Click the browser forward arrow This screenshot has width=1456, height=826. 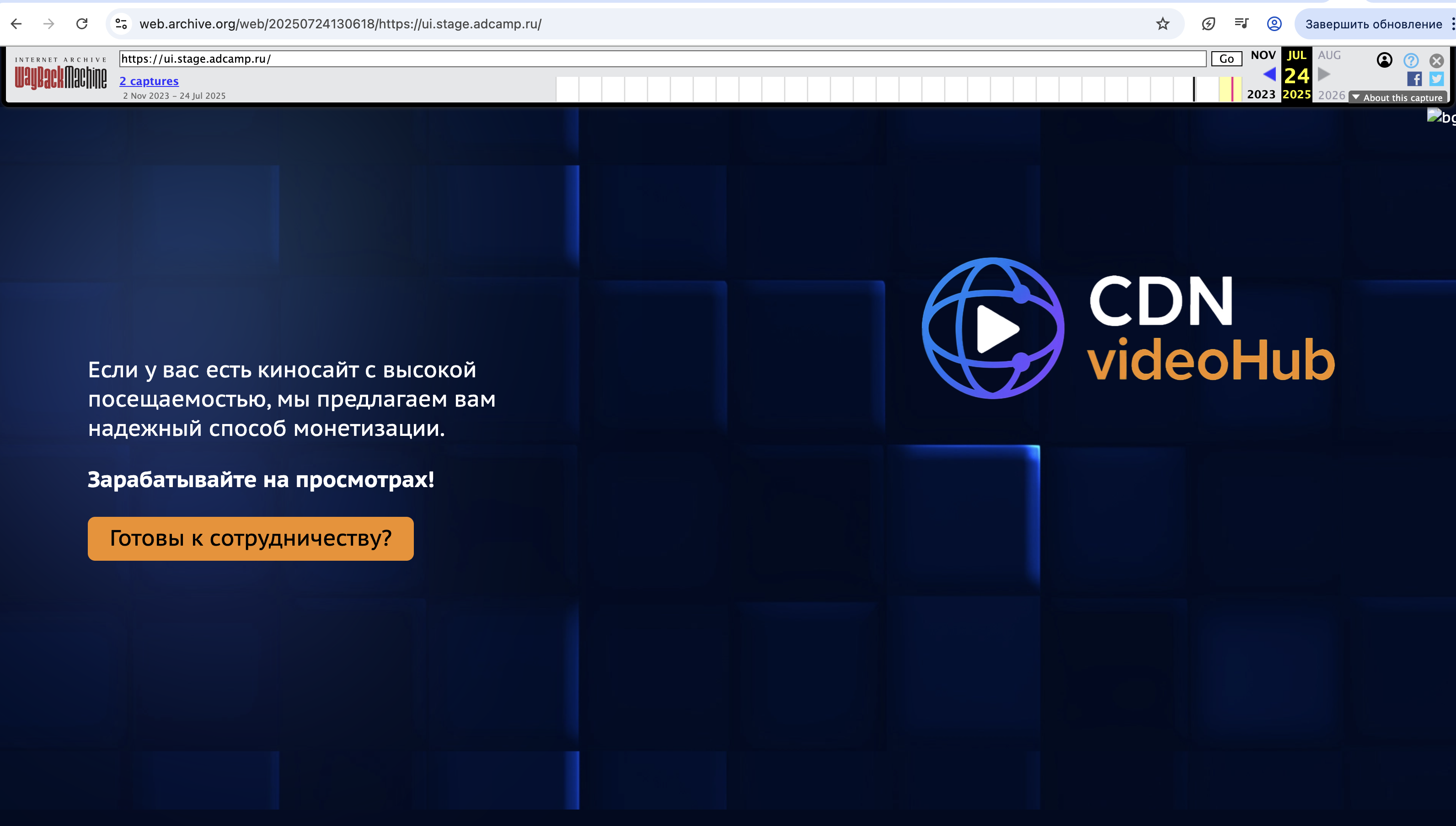pyautogui.click(x=49, y=24)
